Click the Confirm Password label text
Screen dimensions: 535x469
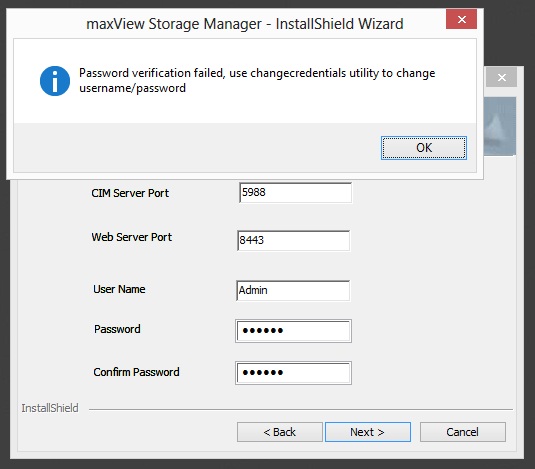click(x=136, y=372)
